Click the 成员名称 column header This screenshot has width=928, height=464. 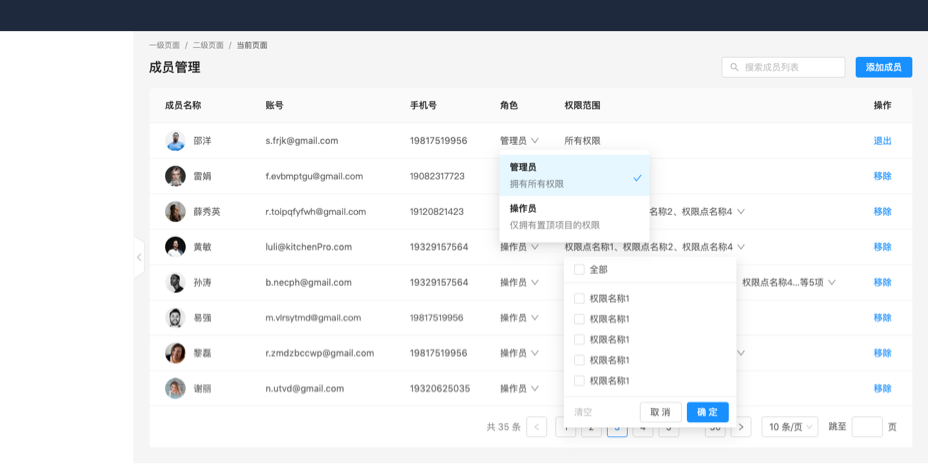click(183, 105)
